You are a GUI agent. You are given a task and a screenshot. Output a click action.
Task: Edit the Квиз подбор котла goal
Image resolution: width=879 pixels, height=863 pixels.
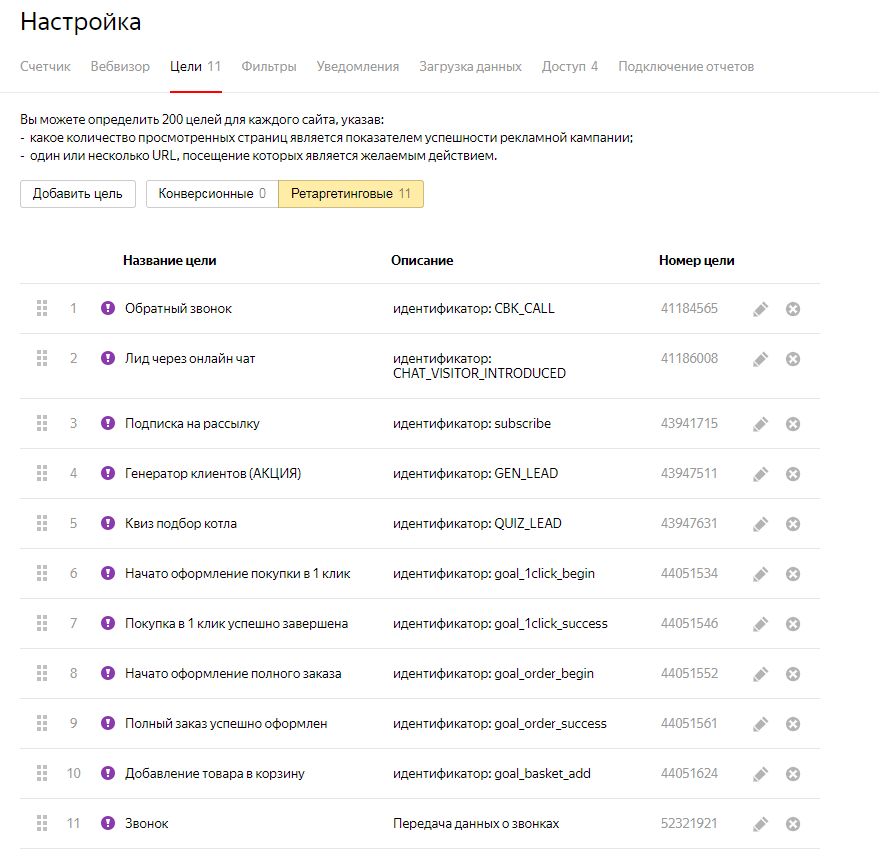click(x=760, y=524)
